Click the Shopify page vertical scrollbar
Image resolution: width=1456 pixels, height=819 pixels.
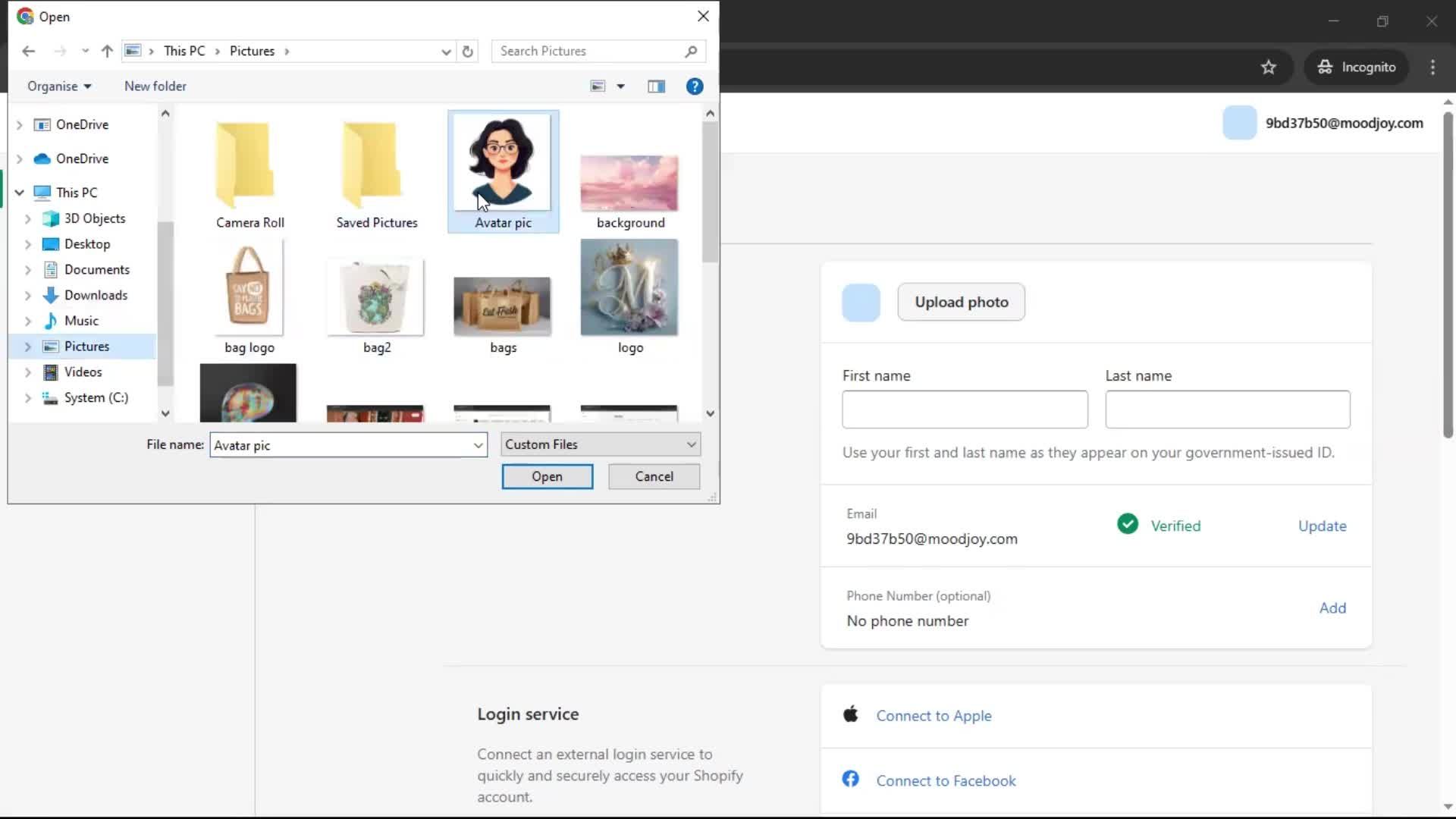1448,275
